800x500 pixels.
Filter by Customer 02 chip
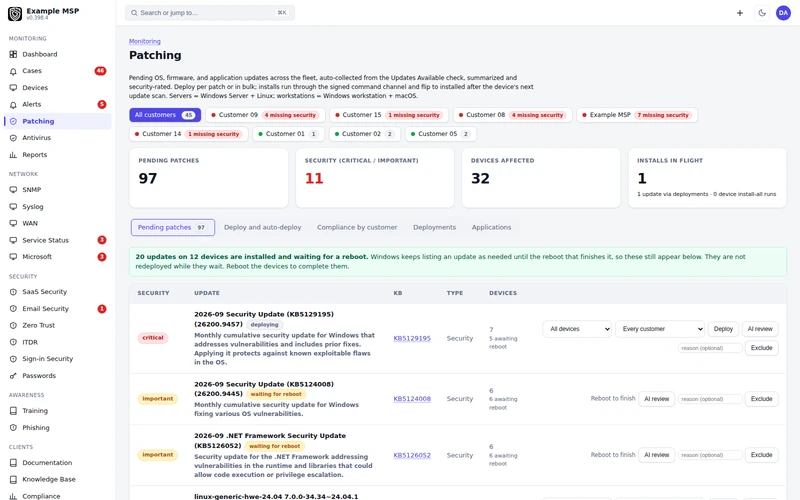364,134
